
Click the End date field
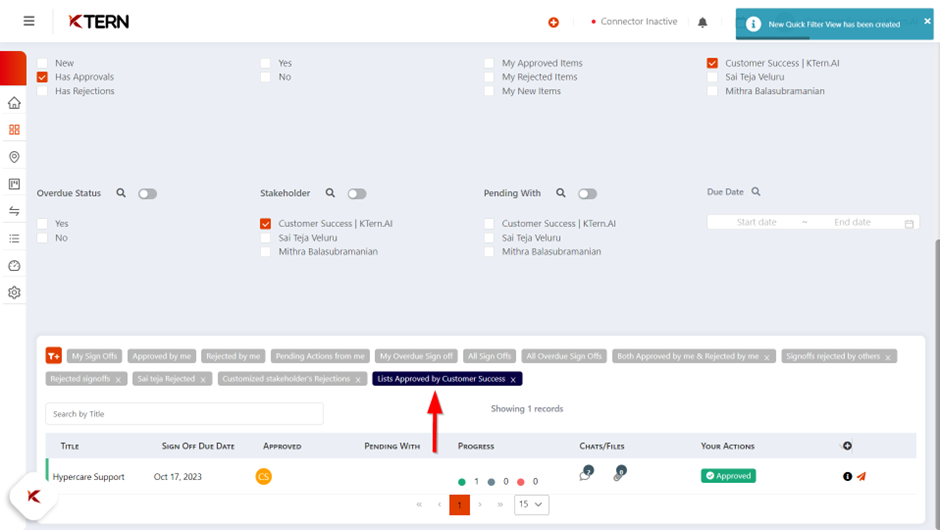pyautogui.click(x=852, y=222)
